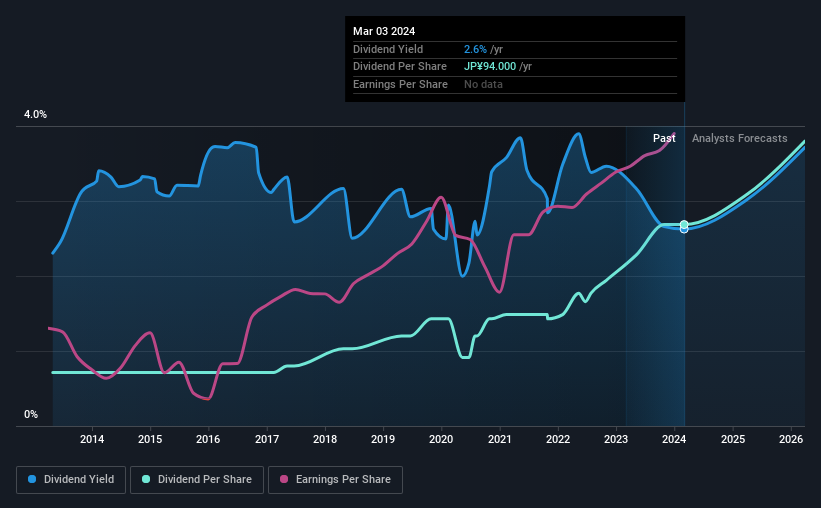The width and height of the screenshot is (821, 508).
Task: Click the Earnings Per Share tooltip row label
Action: tap(400, 84)
